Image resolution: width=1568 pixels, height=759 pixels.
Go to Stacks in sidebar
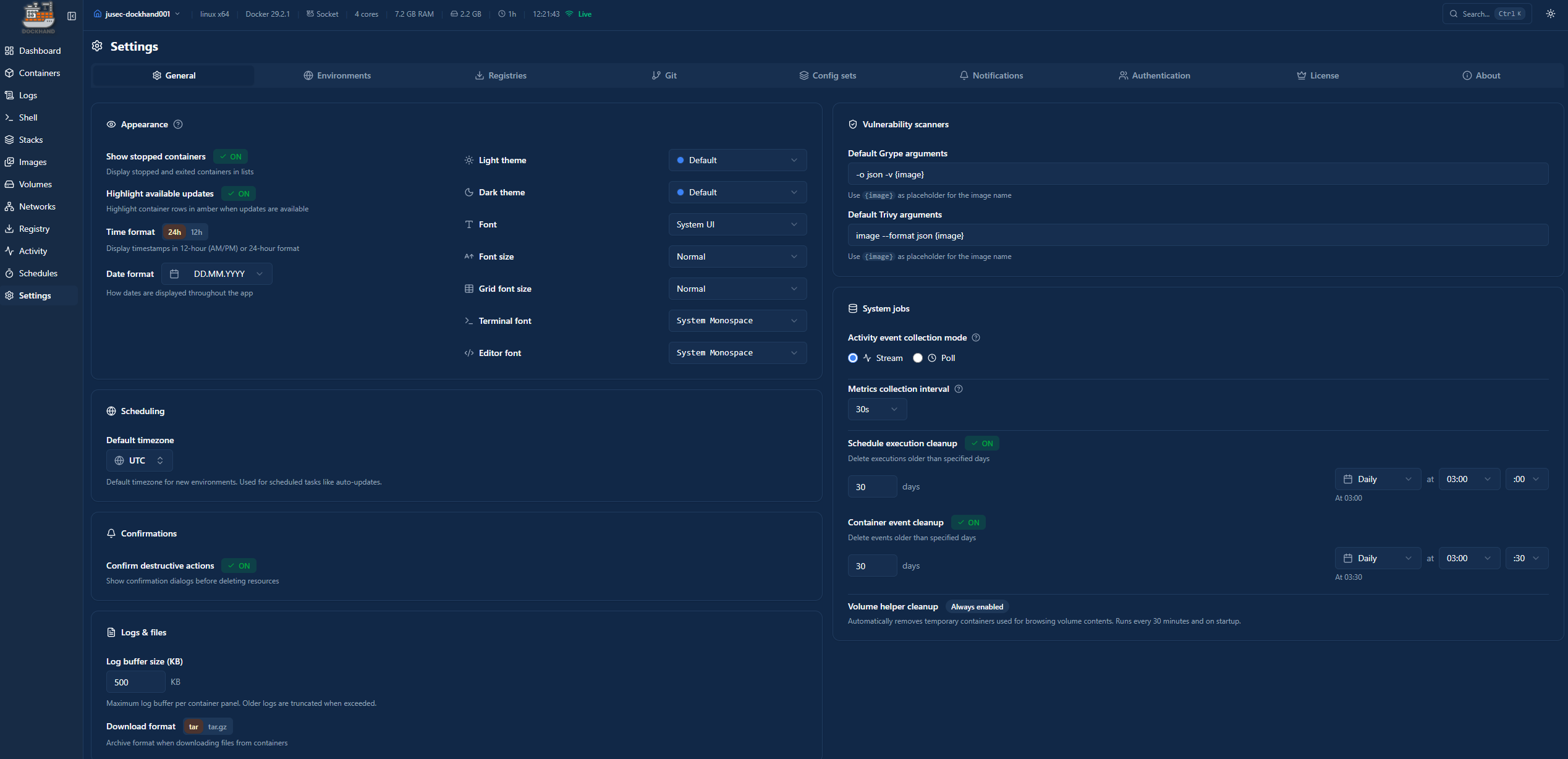click(x=30, y=140)
